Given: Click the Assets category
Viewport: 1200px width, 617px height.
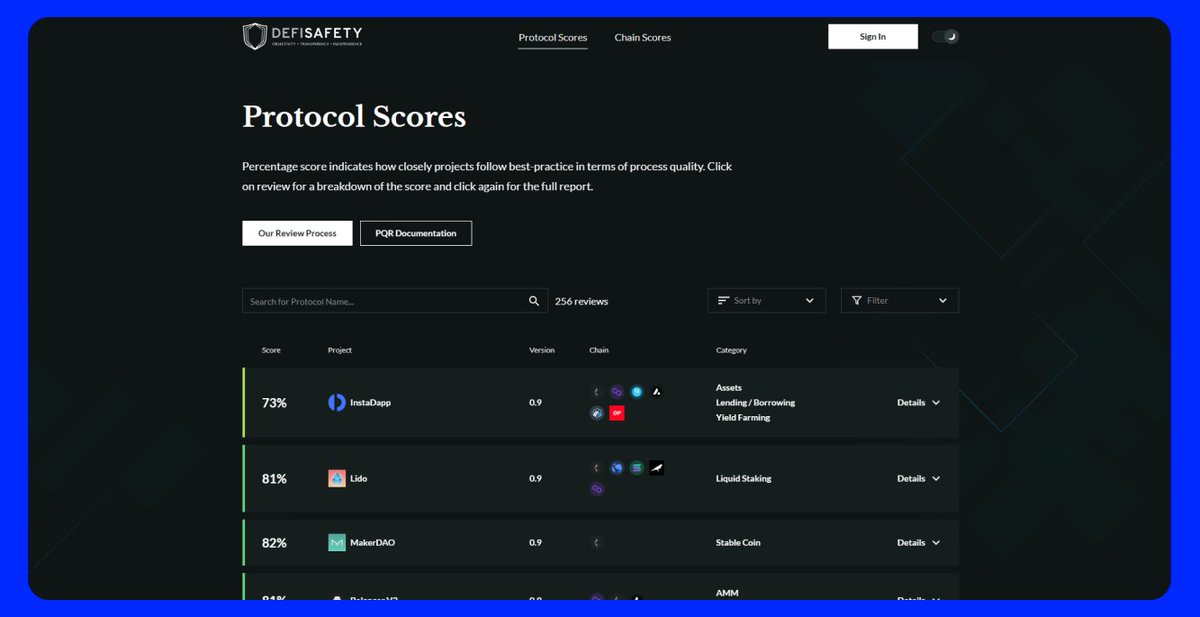Looking at the screenshot, I should tap(729, 388).
